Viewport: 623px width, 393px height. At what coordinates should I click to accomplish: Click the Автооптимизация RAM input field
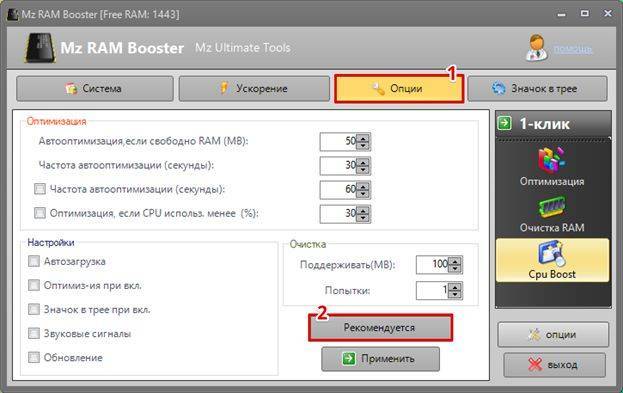[x=339, y=141]
